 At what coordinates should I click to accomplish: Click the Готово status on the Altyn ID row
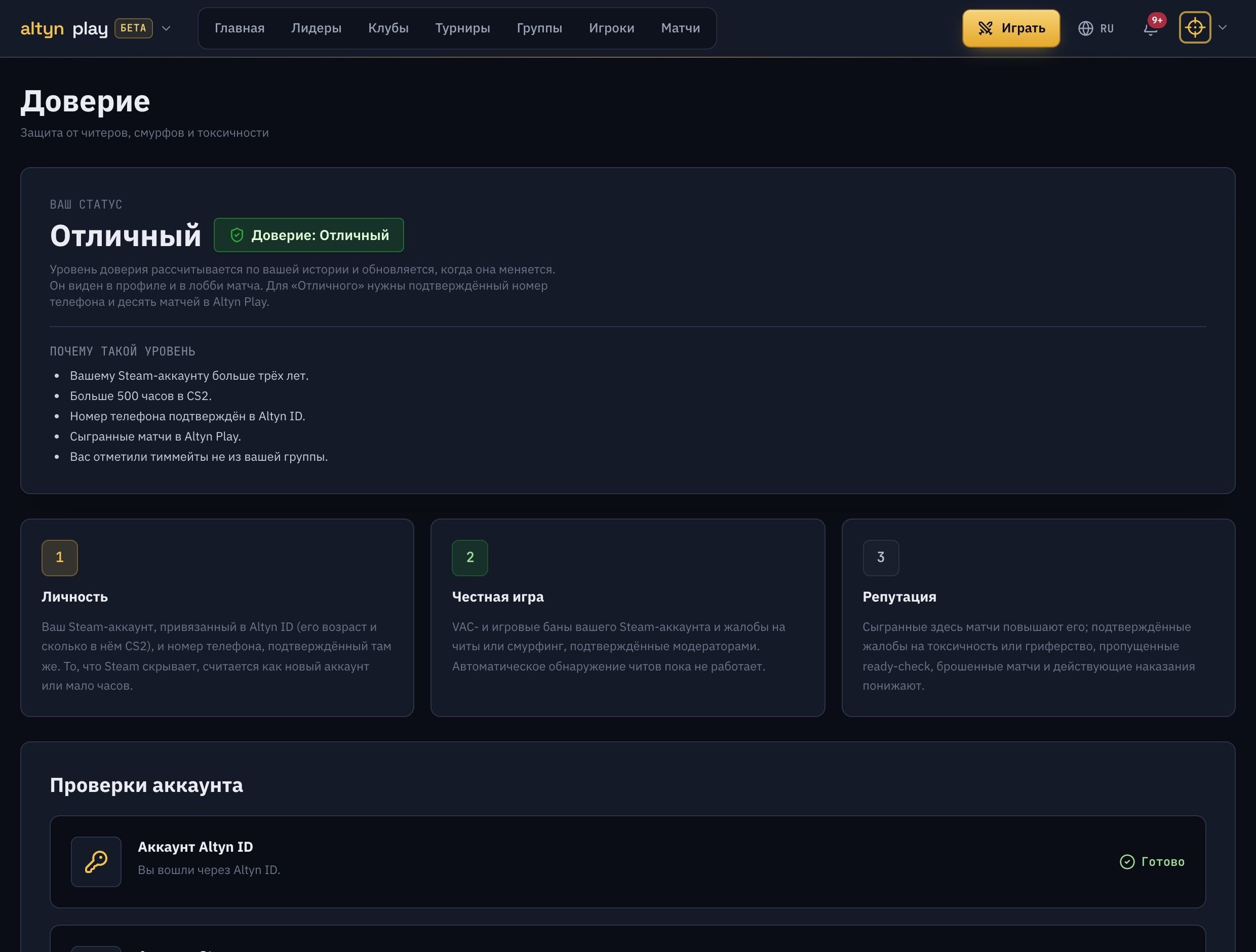(1152, 862)
